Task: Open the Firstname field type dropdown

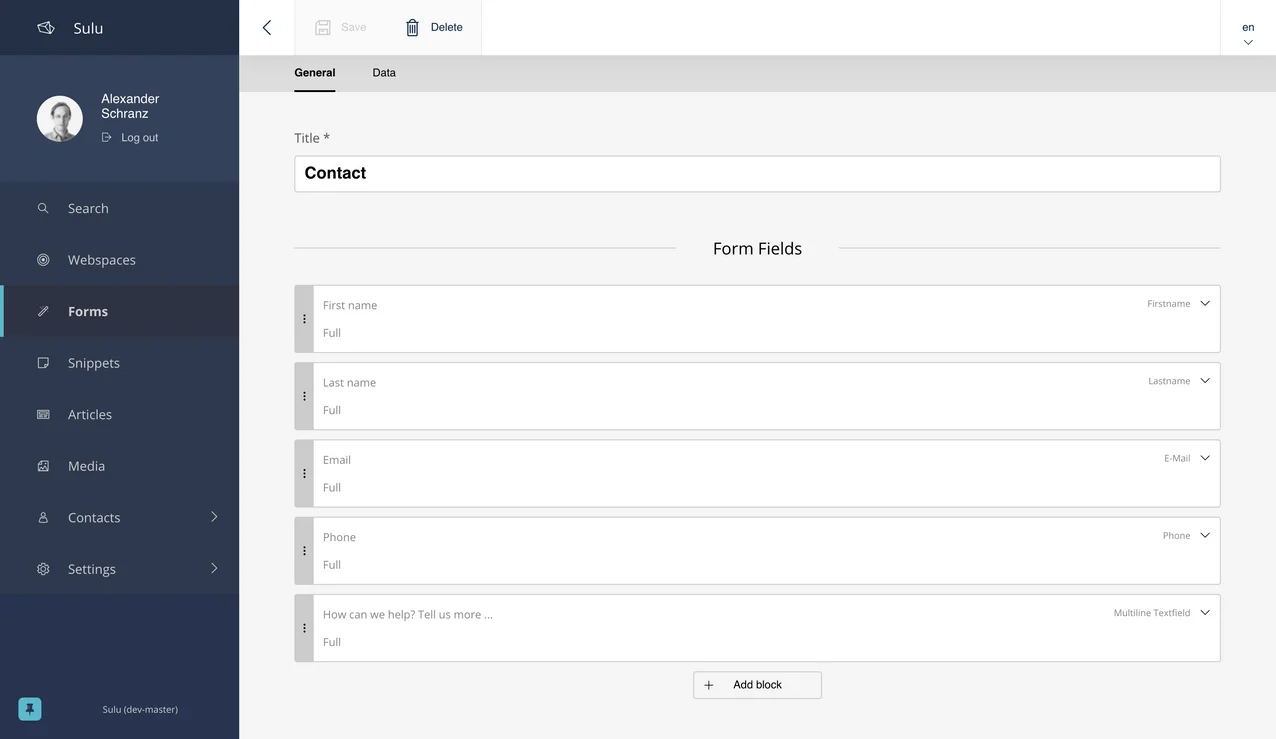Action: pos(1204,302)
